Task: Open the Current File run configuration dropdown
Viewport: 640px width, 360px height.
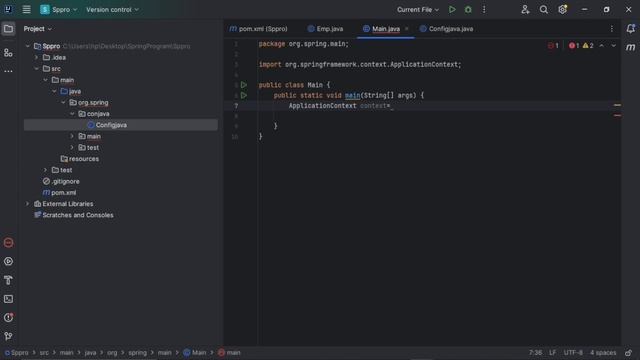Action: [x=418, y=9]
